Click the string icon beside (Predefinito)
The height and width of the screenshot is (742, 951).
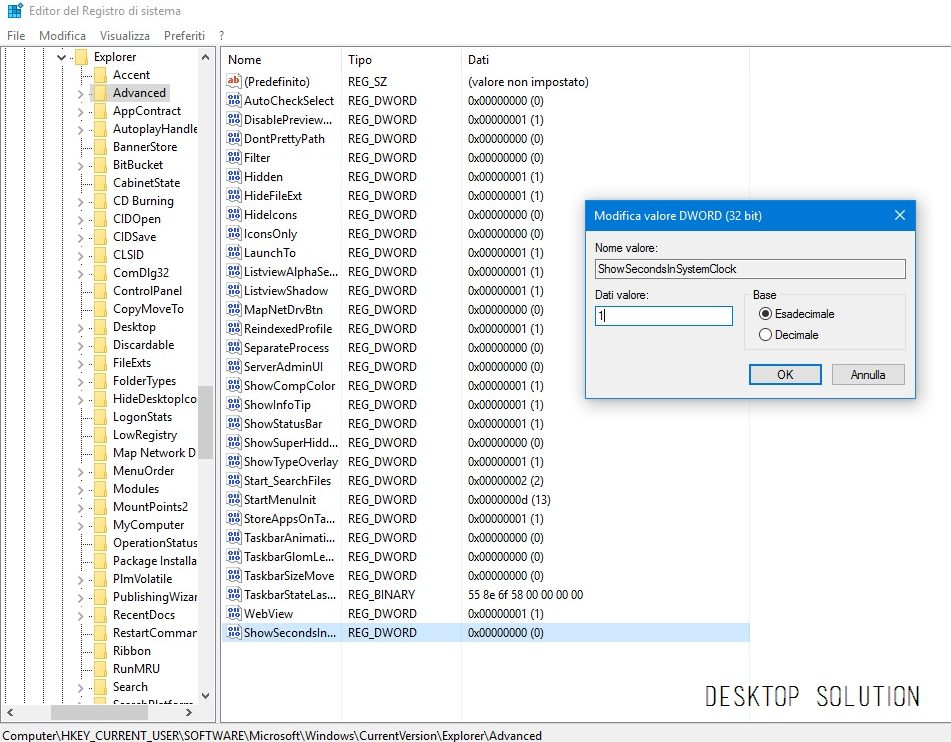234,82
